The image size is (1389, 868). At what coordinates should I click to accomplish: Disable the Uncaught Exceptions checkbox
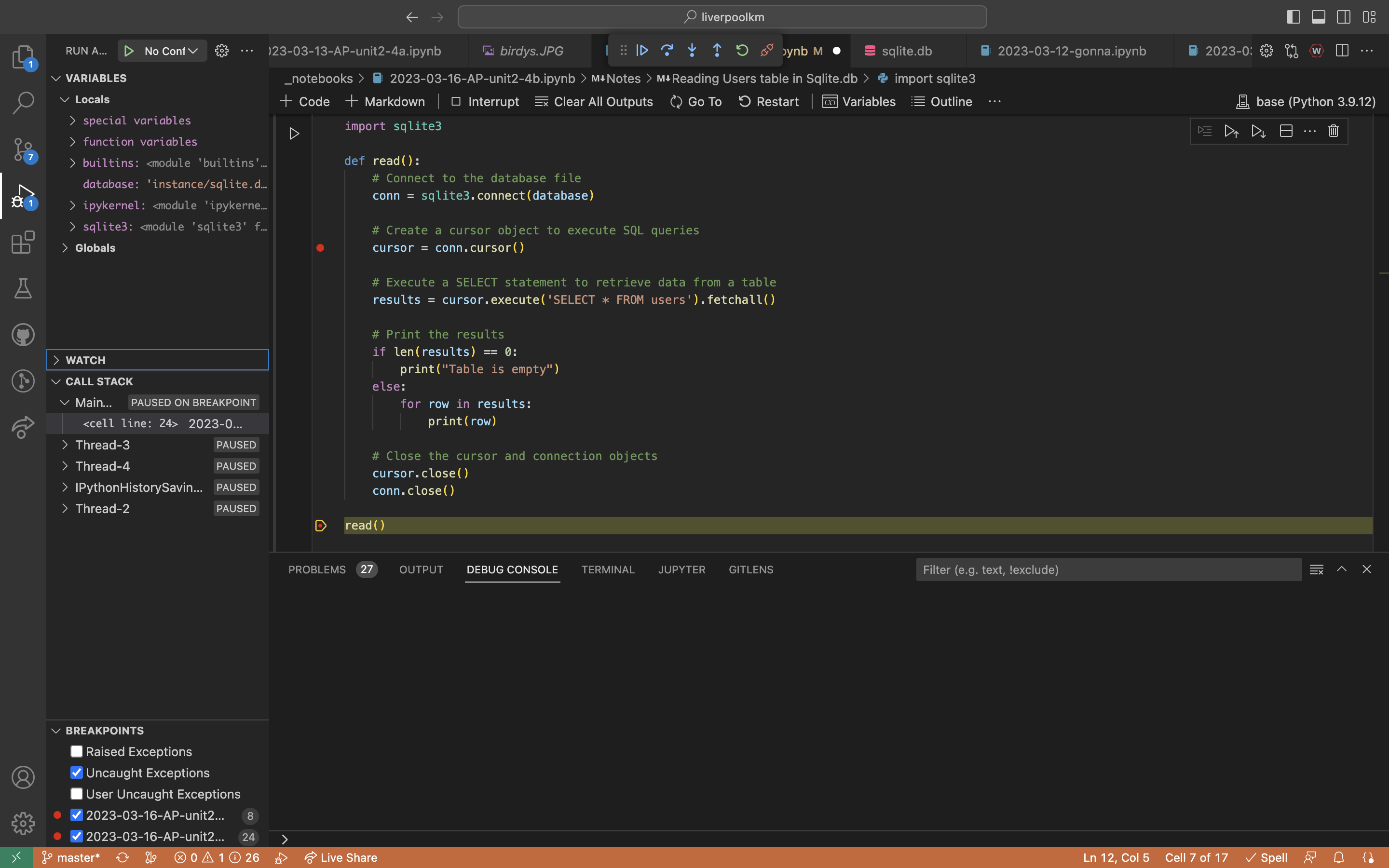coord(76,772)
